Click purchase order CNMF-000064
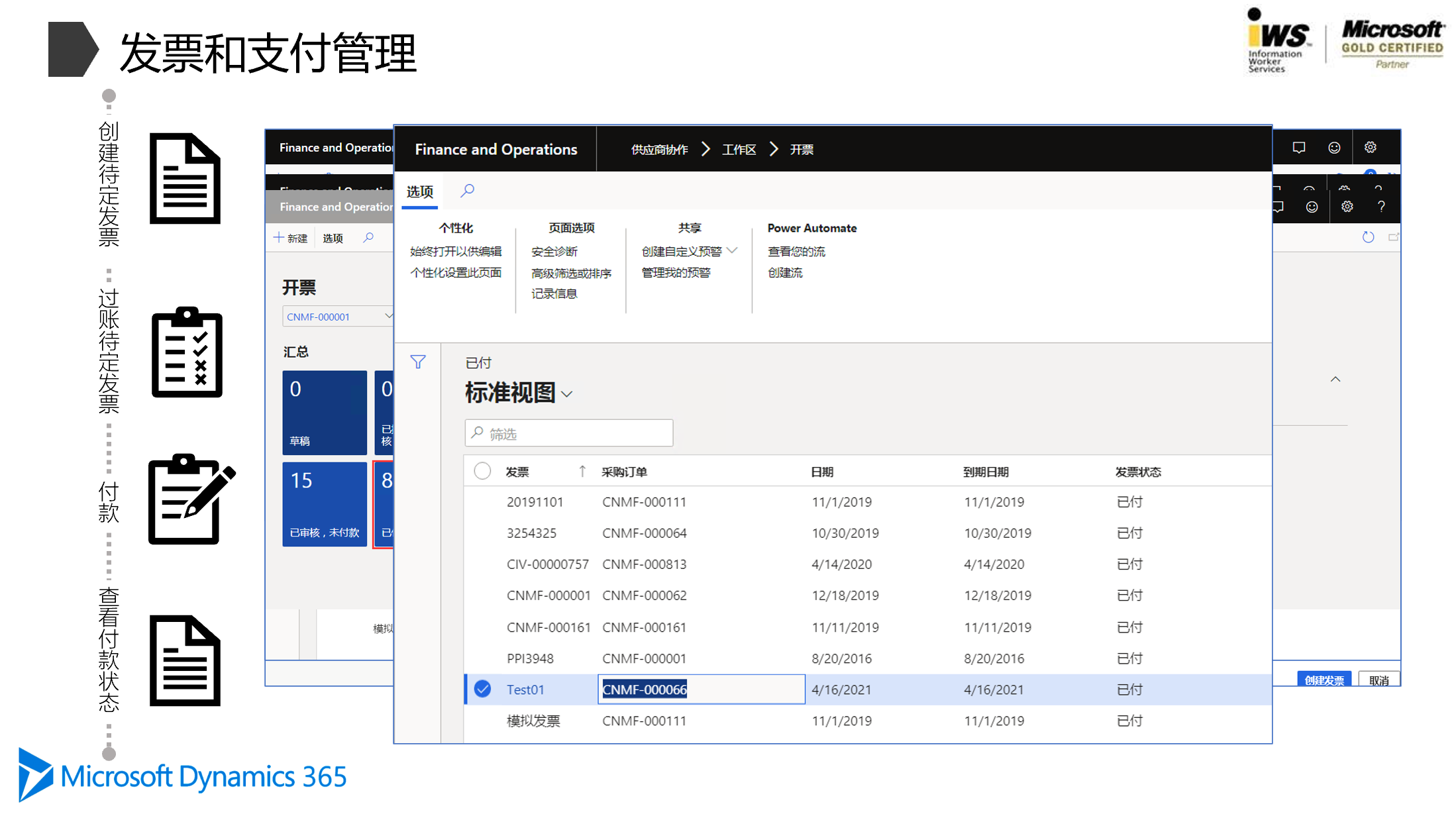The height and width of the screenshot is (818, 1456). coord(645,533)
